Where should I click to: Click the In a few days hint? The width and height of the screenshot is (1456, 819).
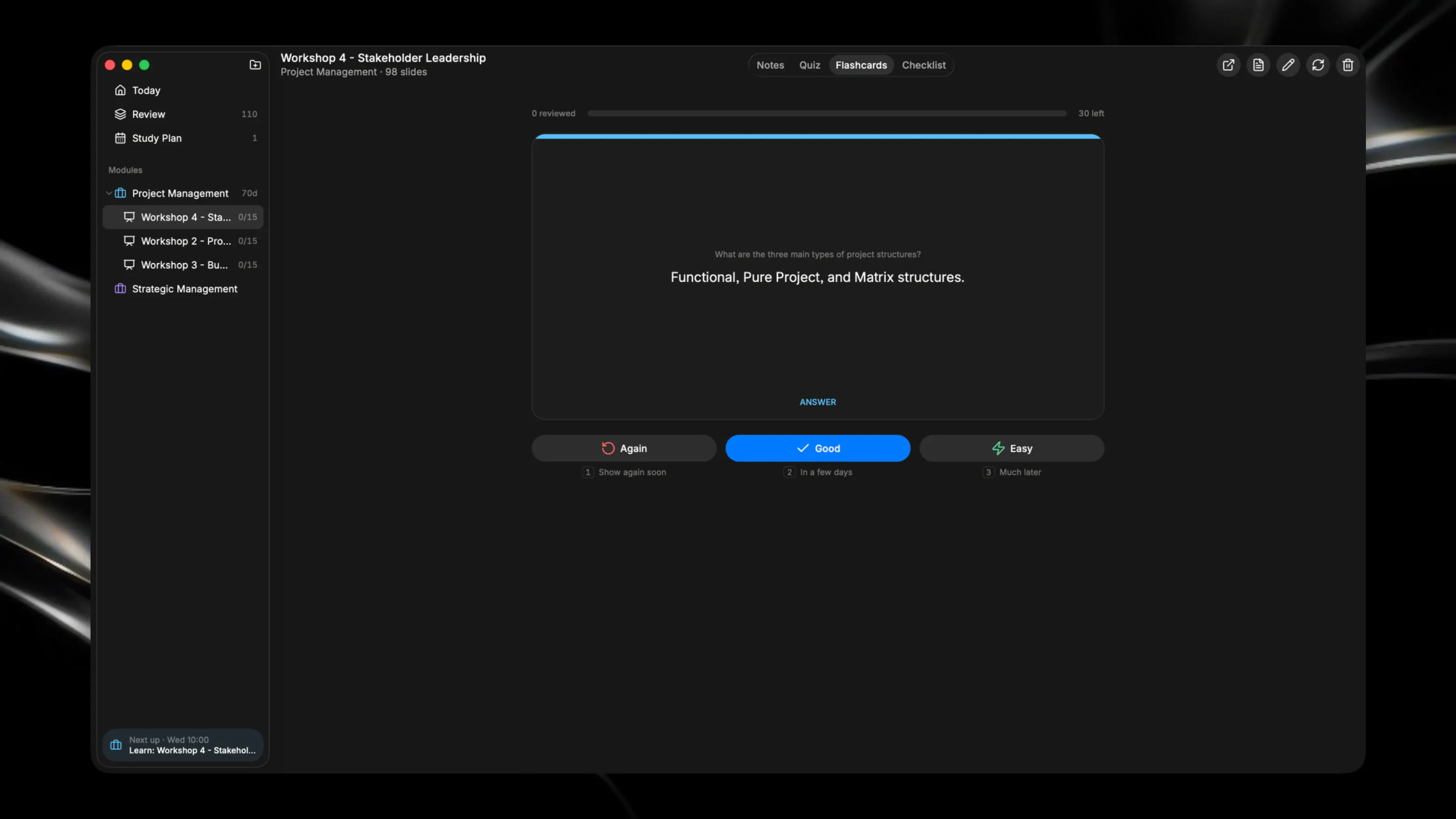[x=826, y=472]
